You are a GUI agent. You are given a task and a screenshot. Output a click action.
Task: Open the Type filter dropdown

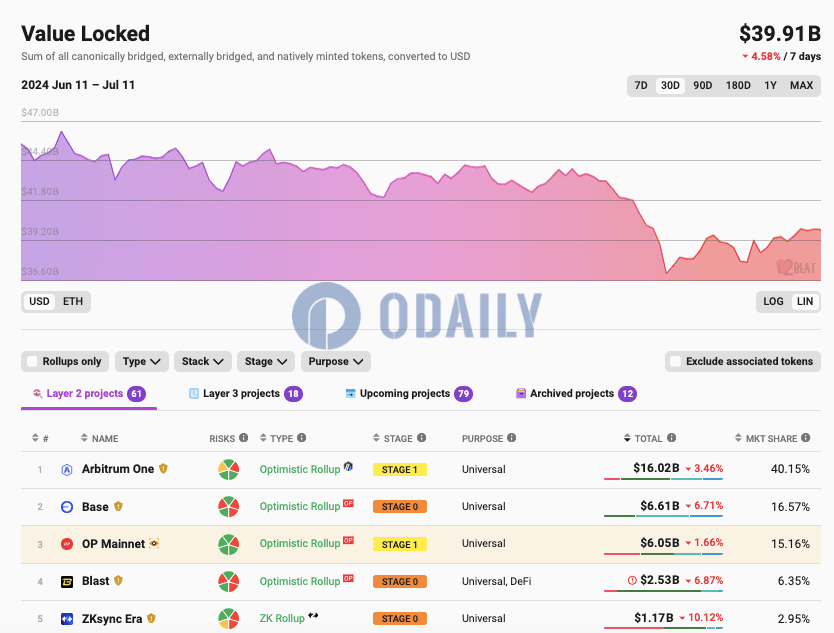coord(141,361)
